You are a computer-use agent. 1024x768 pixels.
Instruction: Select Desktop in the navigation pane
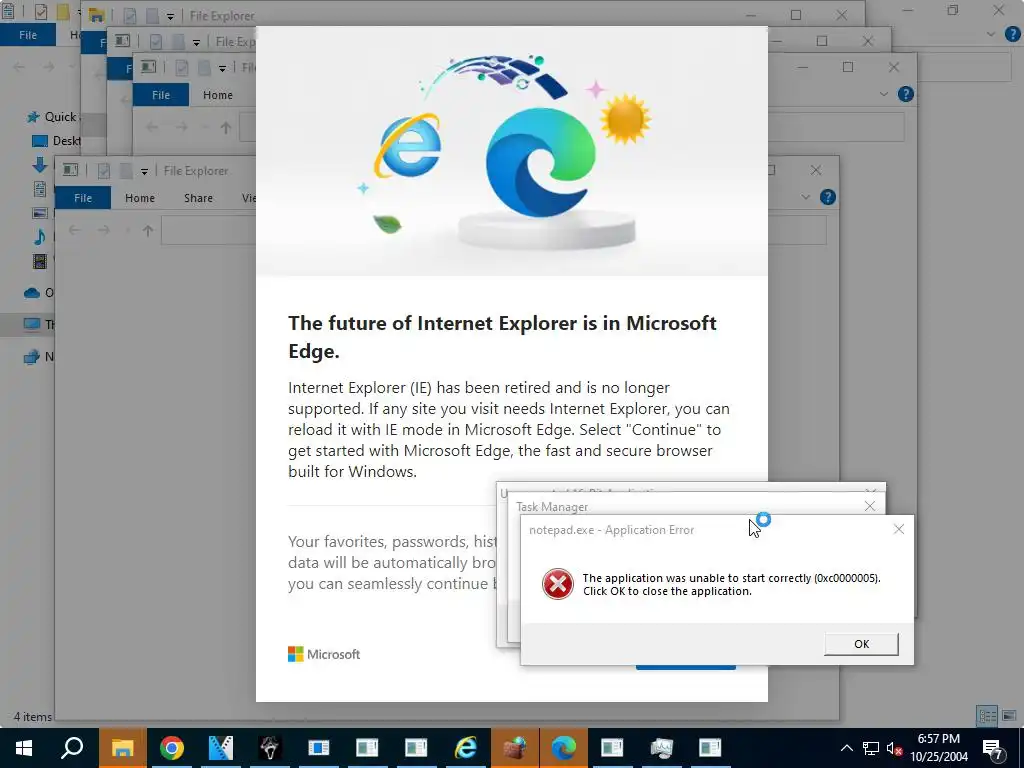coord(56,140)
